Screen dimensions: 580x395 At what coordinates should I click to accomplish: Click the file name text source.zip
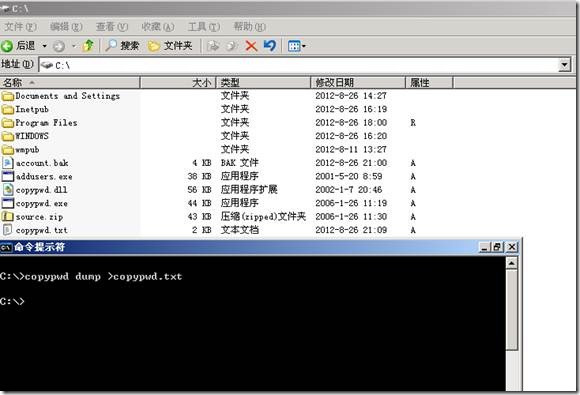coord(39,217)
